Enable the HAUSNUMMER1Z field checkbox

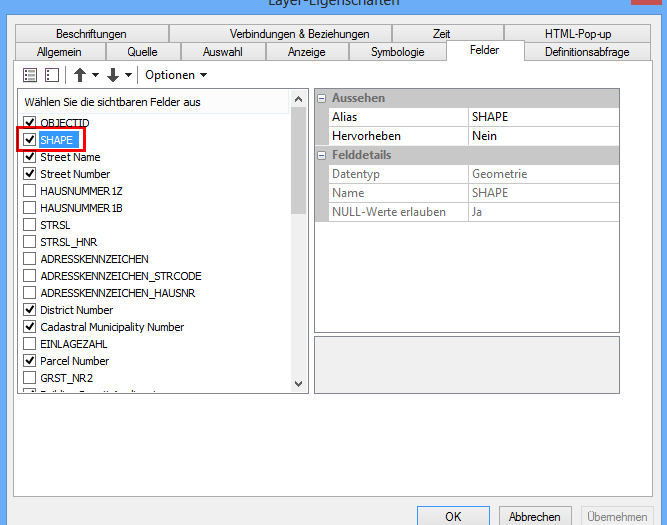tap(30, 191)
